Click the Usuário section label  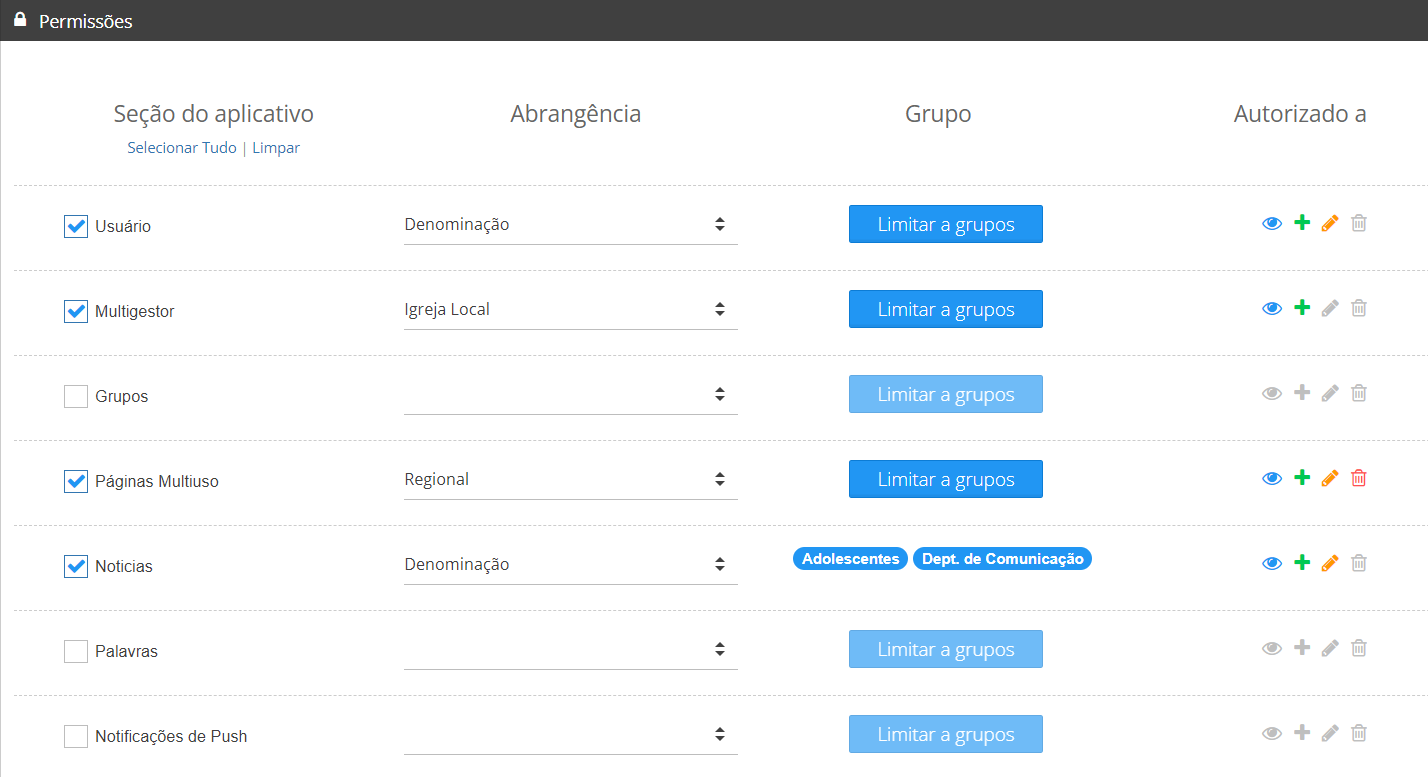point(123,226)
